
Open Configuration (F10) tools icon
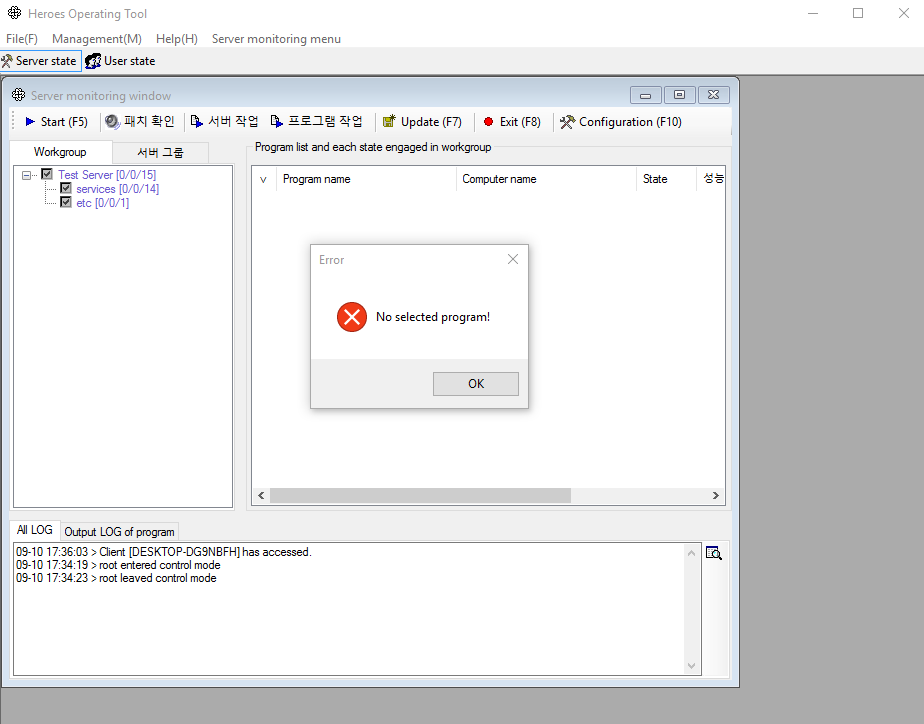(x=567, y=122)
